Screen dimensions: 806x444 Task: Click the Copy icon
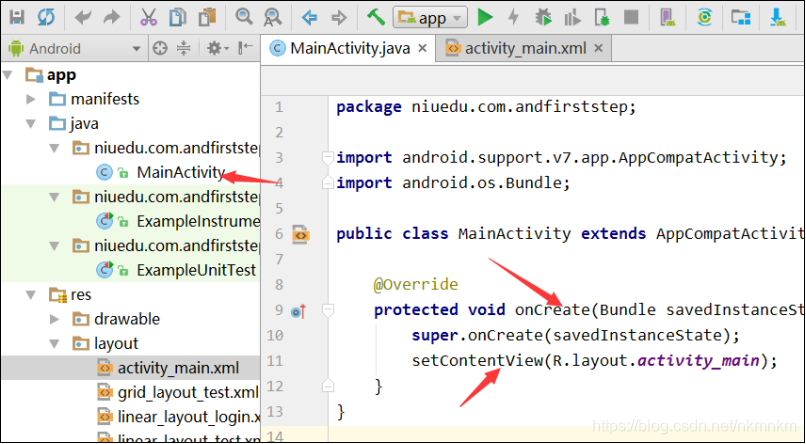pyautogui.click(x=178, y=18)
